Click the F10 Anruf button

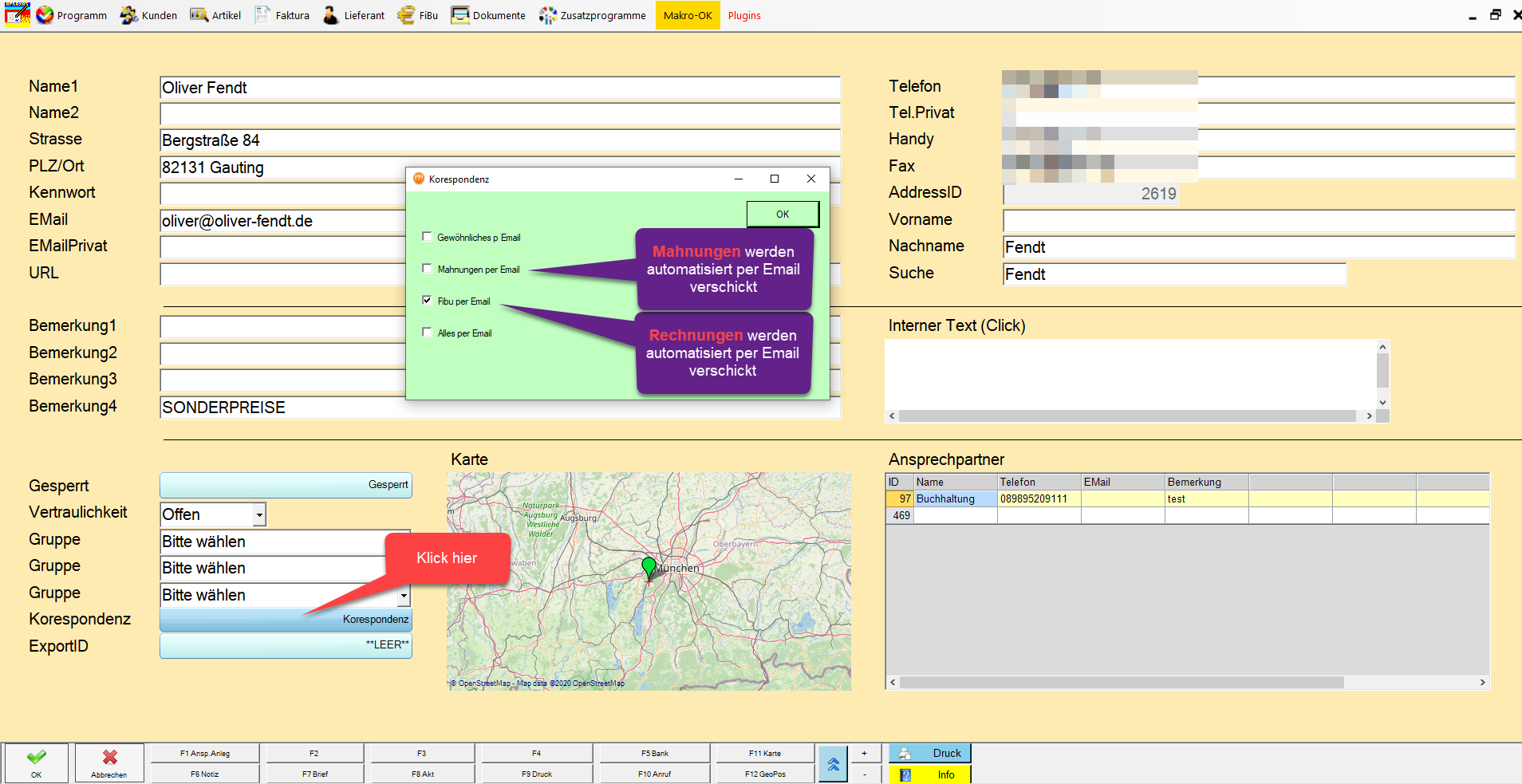(x=655, y=774)
